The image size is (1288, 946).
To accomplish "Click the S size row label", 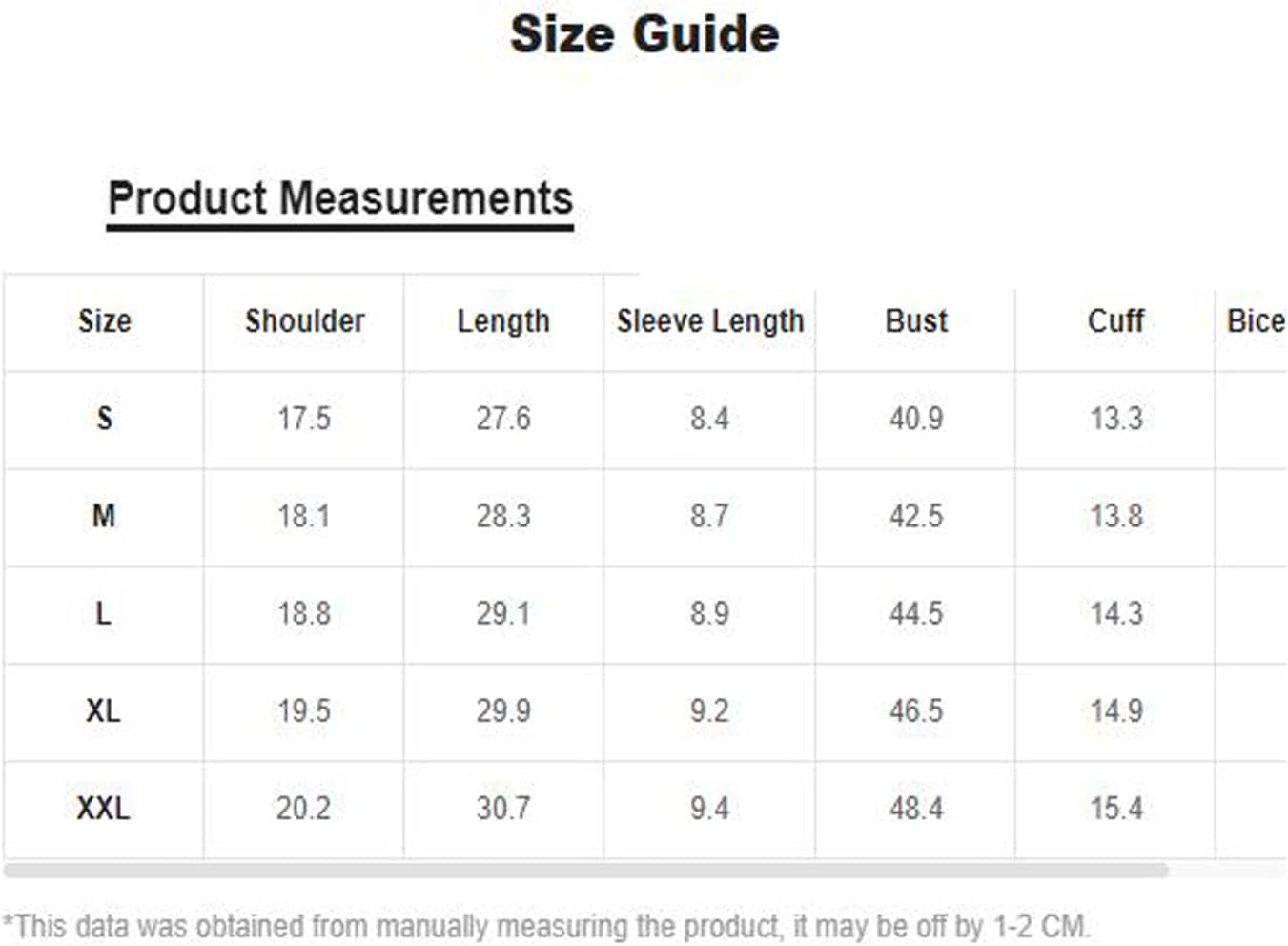I will [x=104, y=419].
